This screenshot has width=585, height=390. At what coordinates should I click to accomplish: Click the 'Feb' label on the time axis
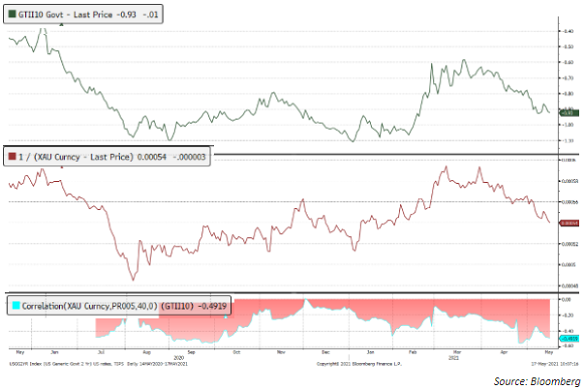click(x=413, y=352)
